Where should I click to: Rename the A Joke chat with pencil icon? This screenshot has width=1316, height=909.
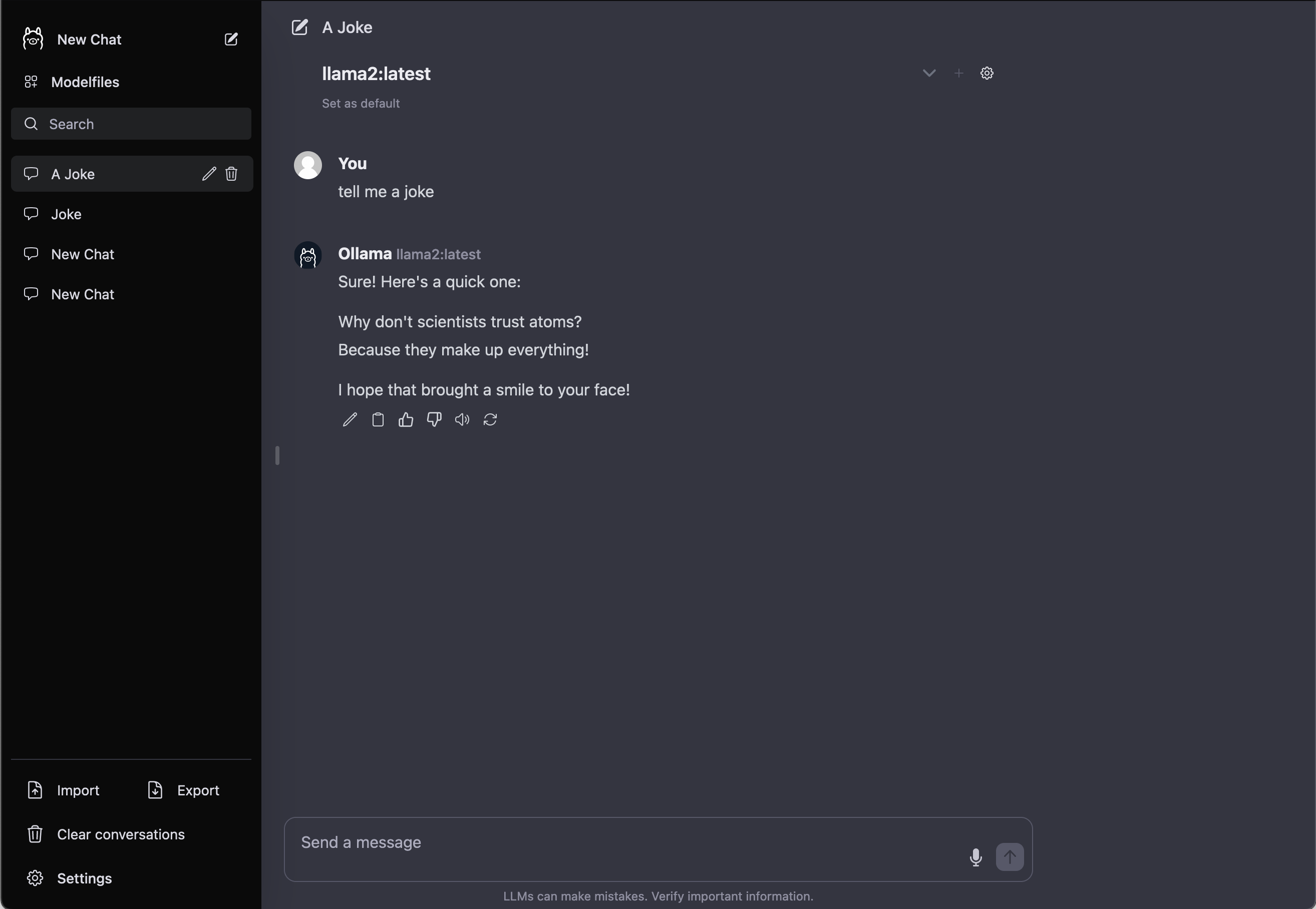click(208, 174)
